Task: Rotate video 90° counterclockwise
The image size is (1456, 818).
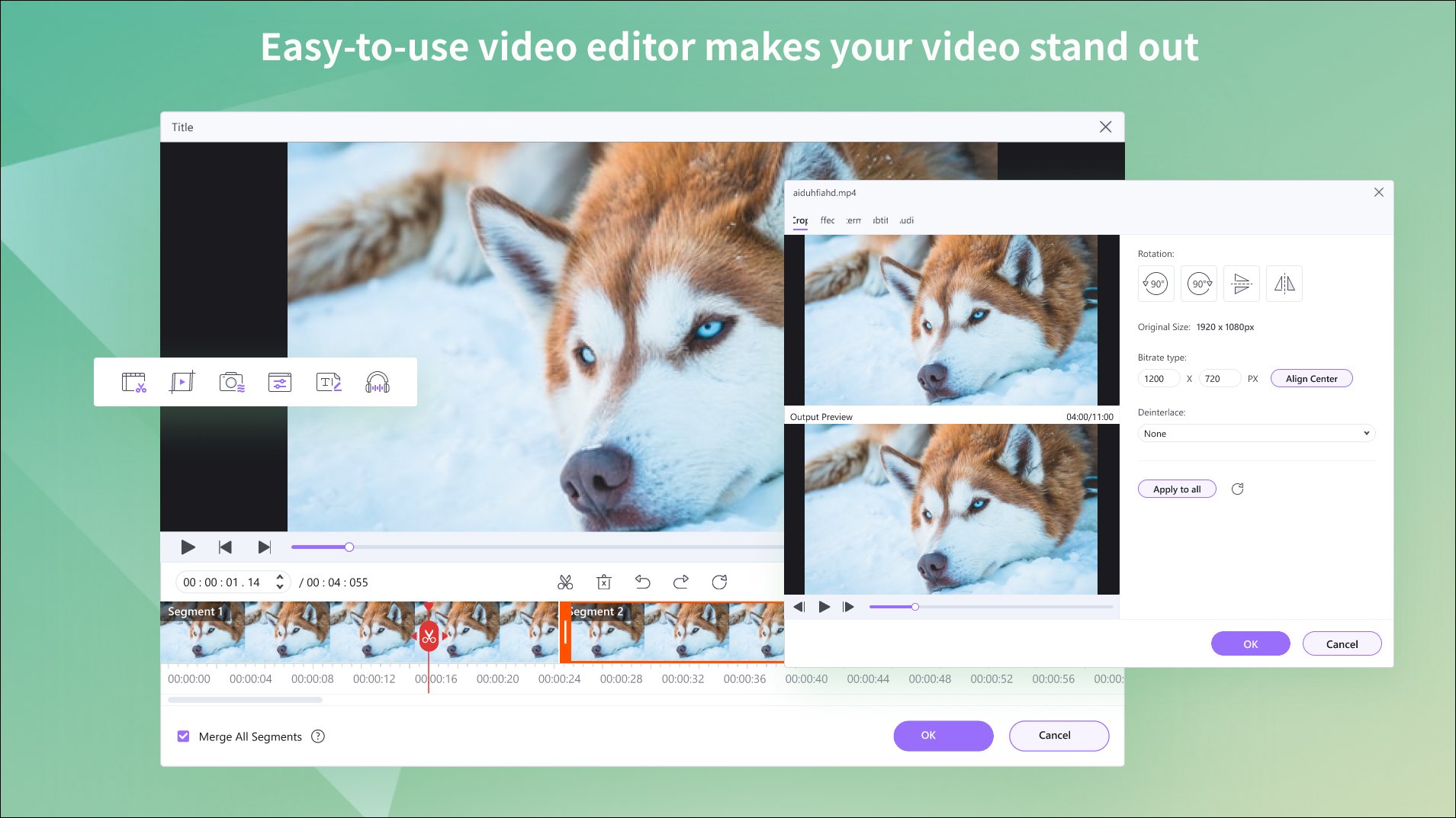Action: 1155,284
